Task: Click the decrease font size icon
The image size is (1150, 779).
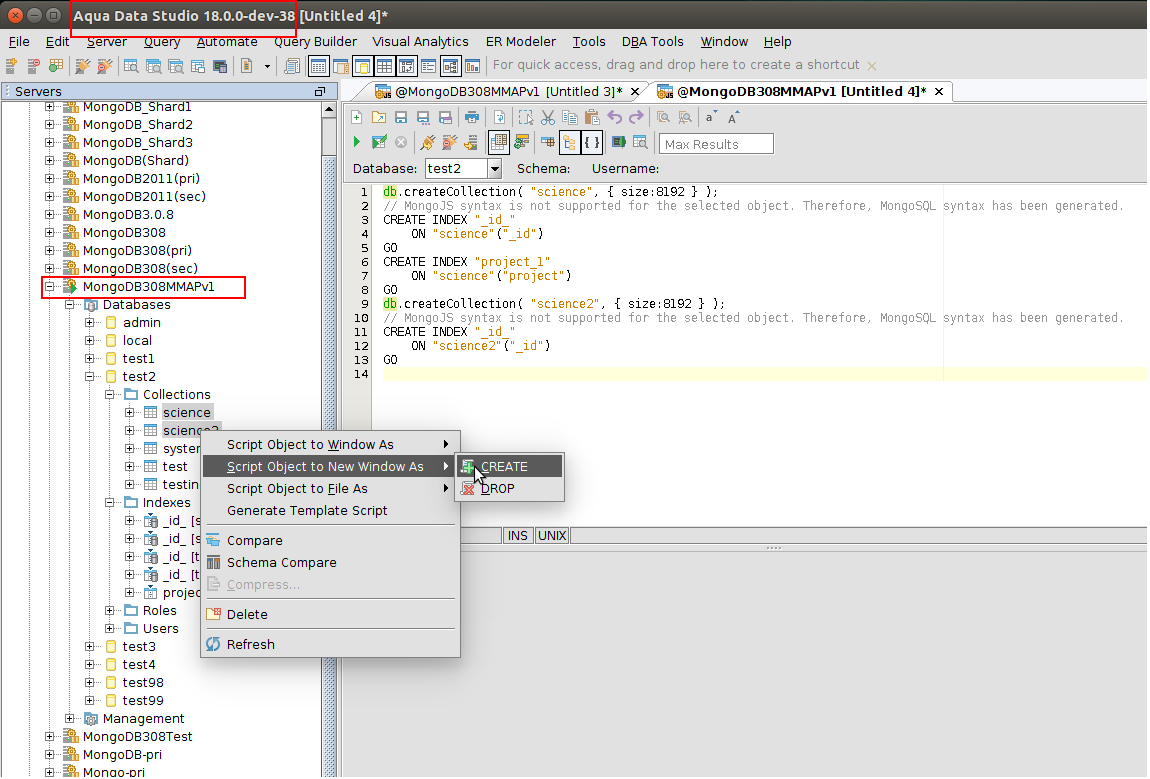Action: [x=710, y=117]
